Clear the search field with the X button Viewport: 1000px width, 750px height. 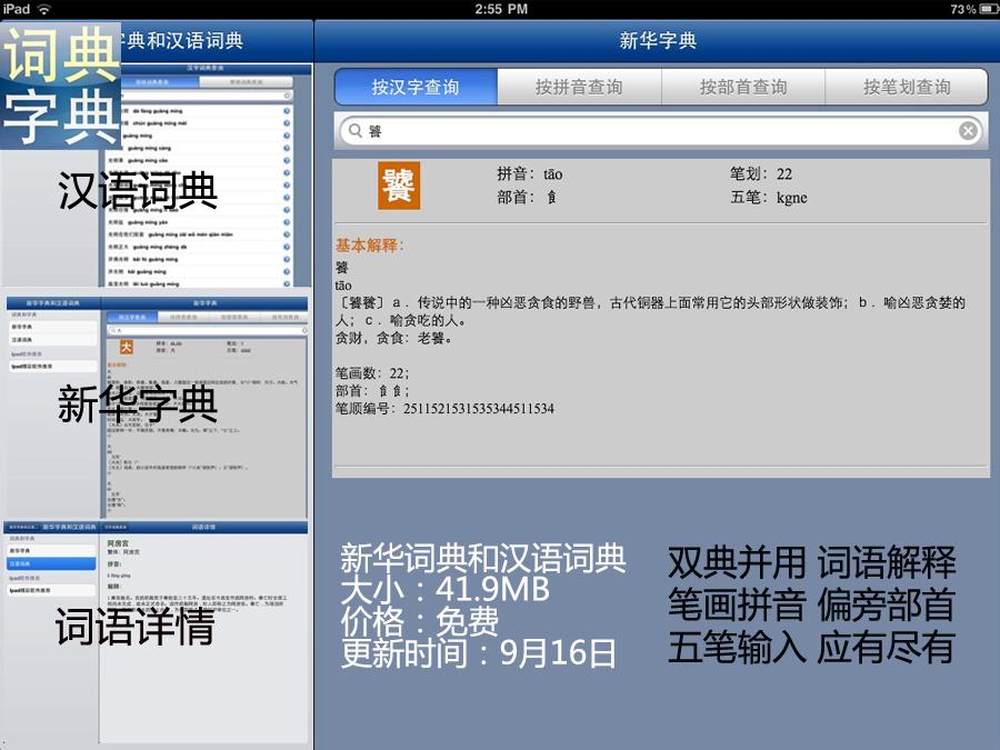tap(967, 131)
